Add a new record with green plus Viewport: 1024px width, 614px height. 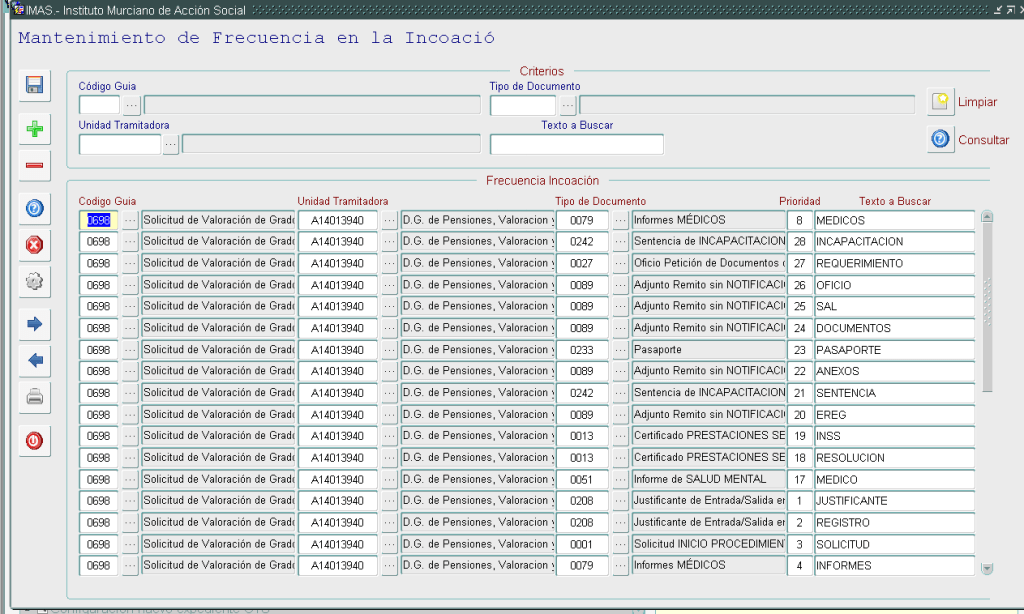click(x=34, y=128)
